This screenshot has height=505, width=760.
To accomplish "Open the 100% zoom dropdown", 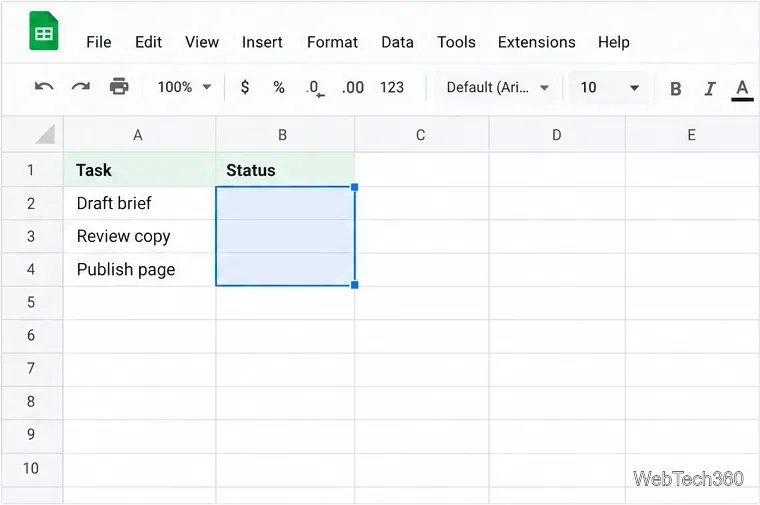I will click(x=184, y=87).
